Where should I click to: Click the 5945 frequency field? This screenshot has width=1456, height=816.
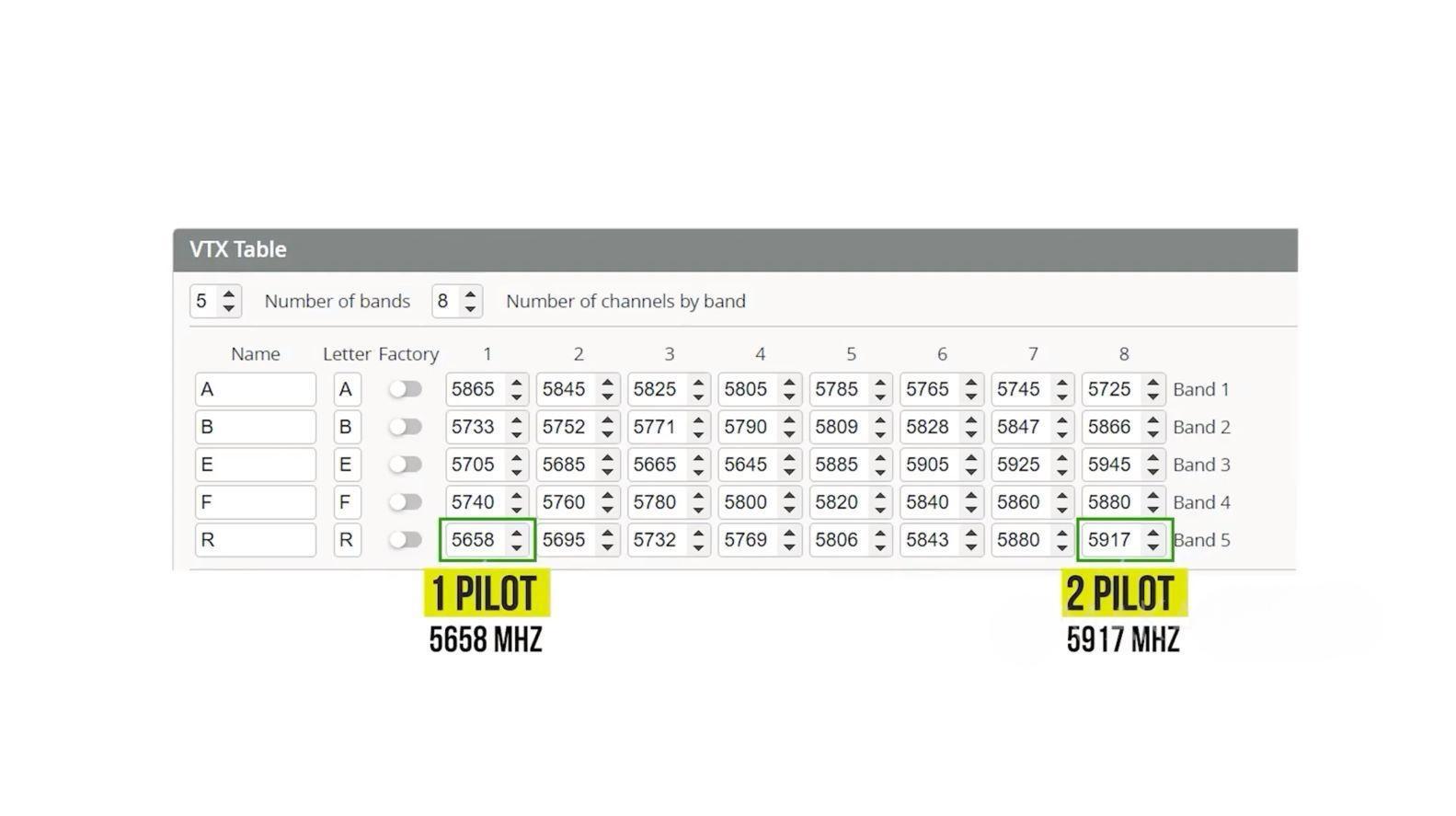[x=1110, y=465]
